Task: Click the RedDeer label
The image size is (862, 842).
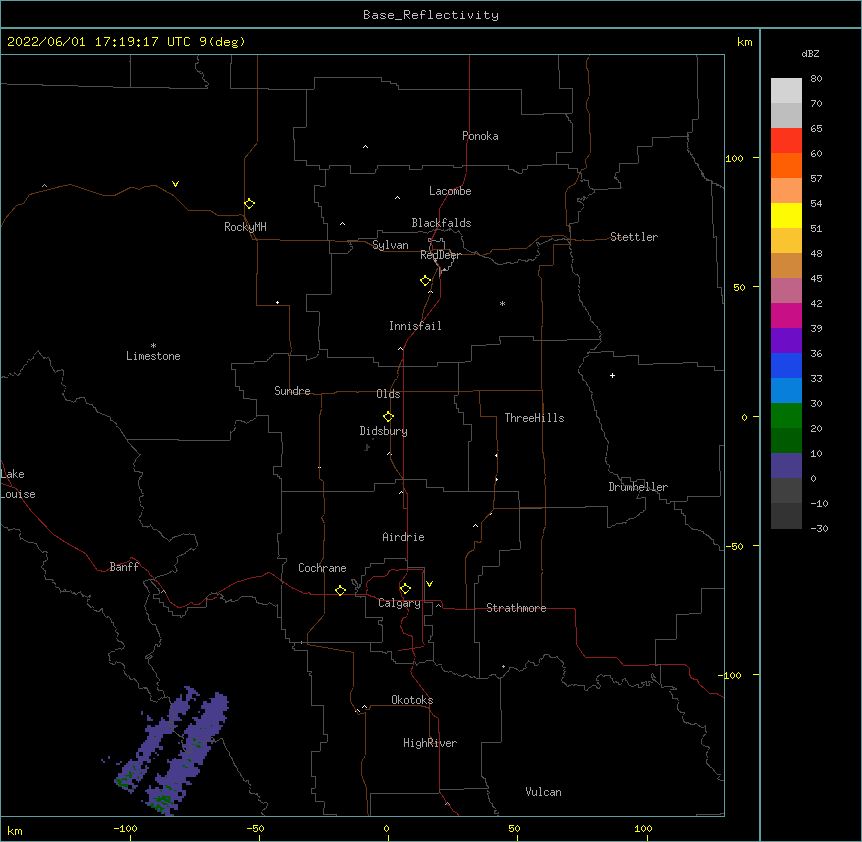Action: [x=440, y=255]
